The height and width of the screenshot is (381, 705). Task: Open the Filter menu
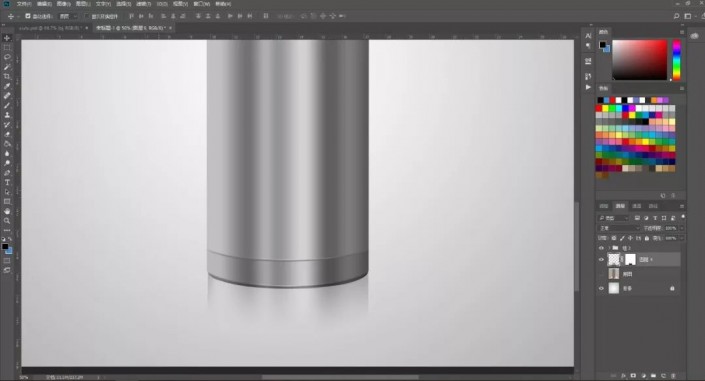point(143,4)
